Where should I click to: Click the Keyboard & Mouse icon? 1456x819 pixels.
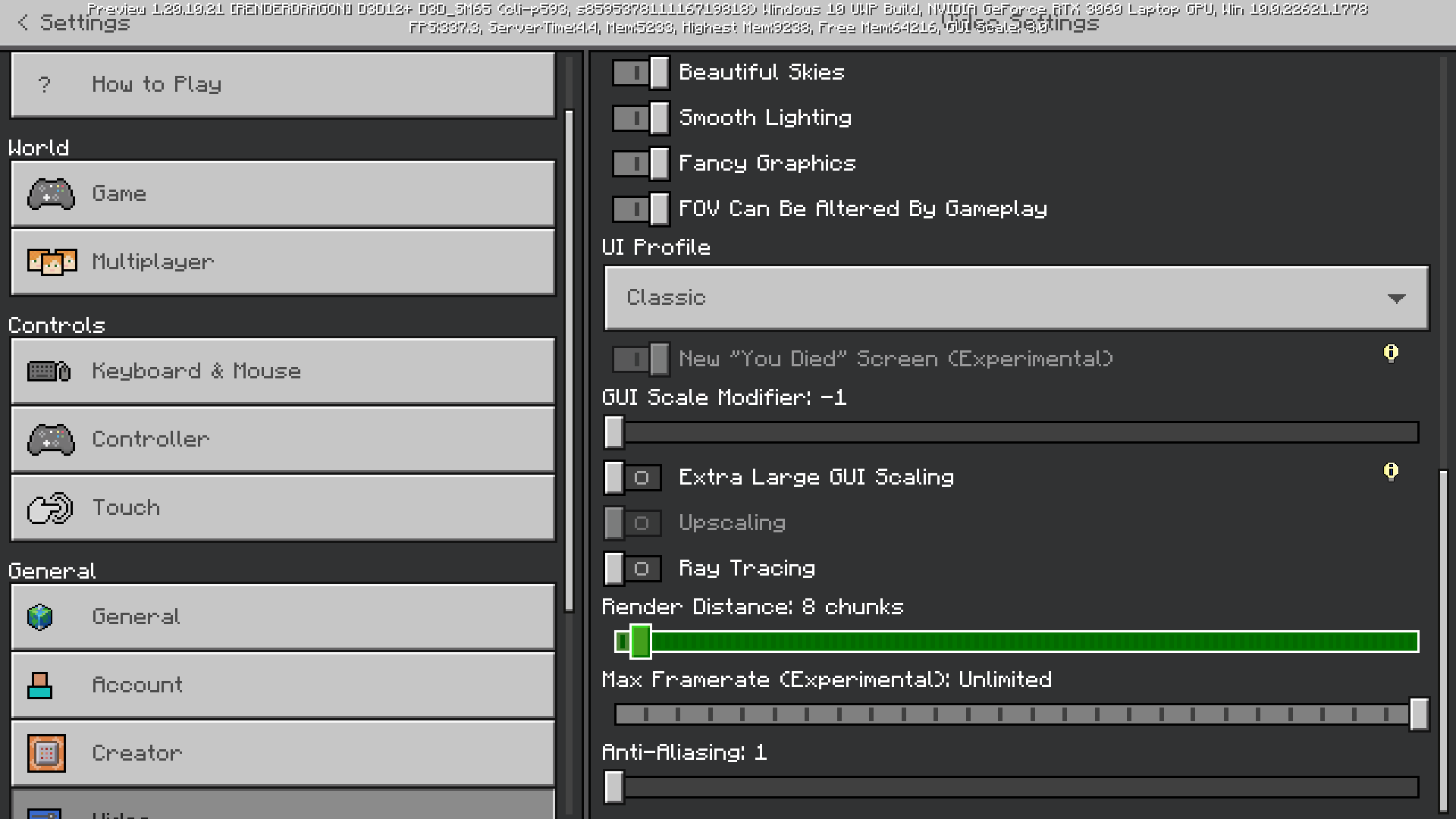click(x=49, y=371)
